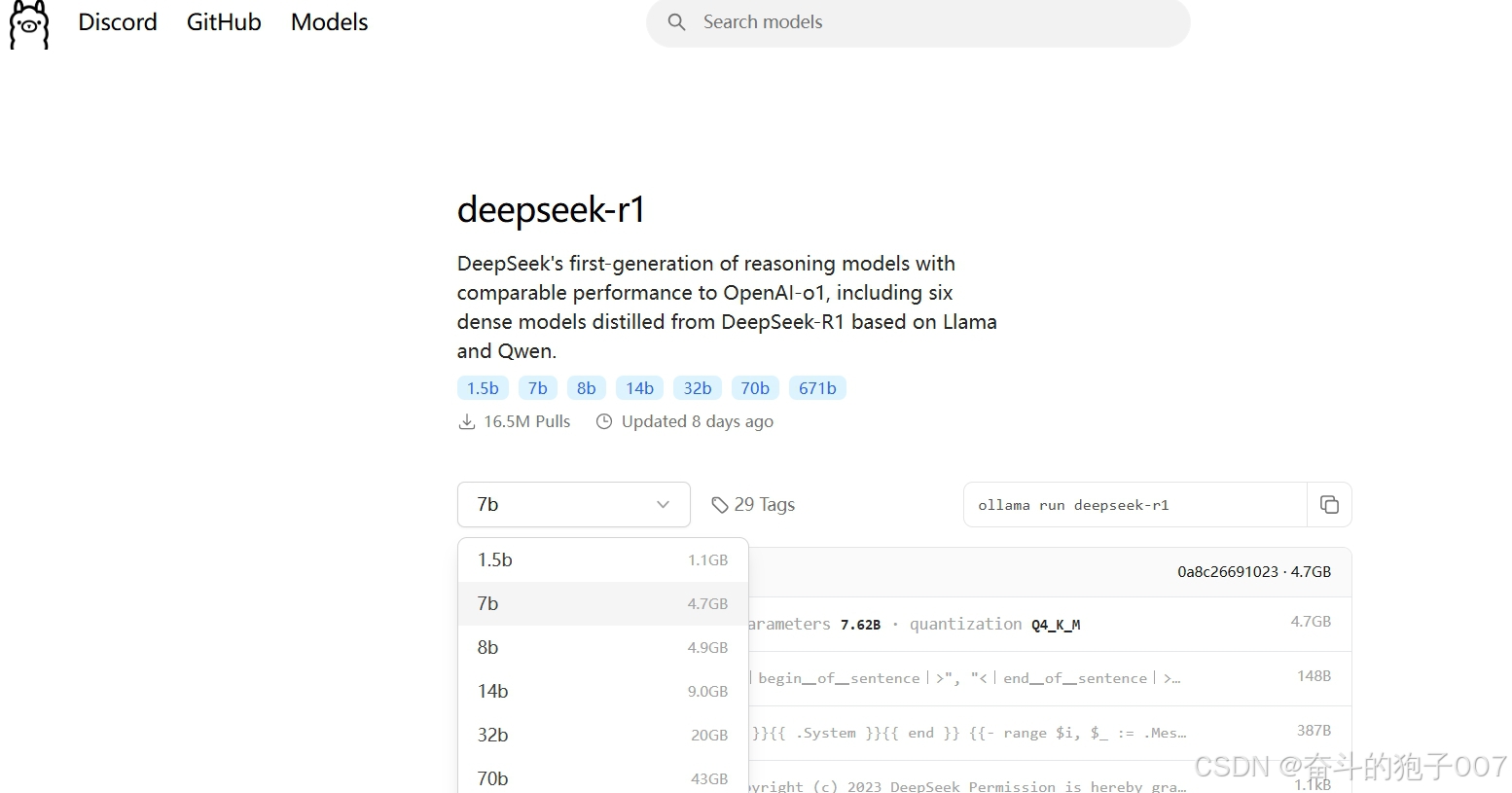Choose 8b 4.9GB from the dropdown list

(x=603, y=647)
